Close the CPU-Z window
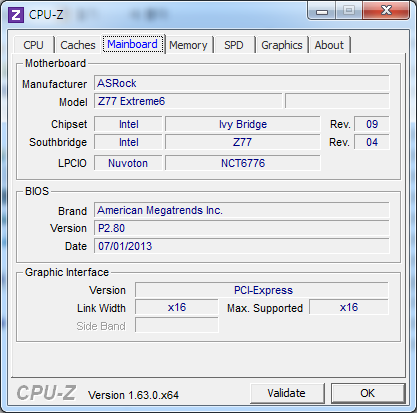Viewport: 417px width, 413px height. coord(386,11)
